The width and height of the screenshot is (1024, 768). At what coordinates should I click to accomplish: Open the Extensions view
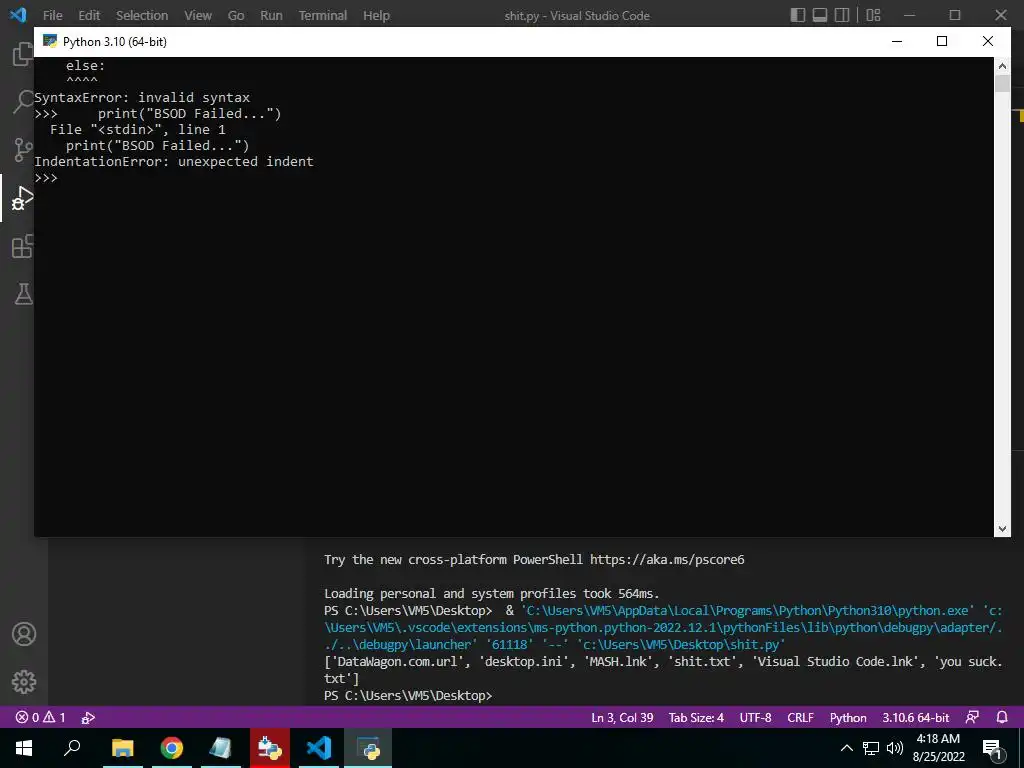pos(23,246)
